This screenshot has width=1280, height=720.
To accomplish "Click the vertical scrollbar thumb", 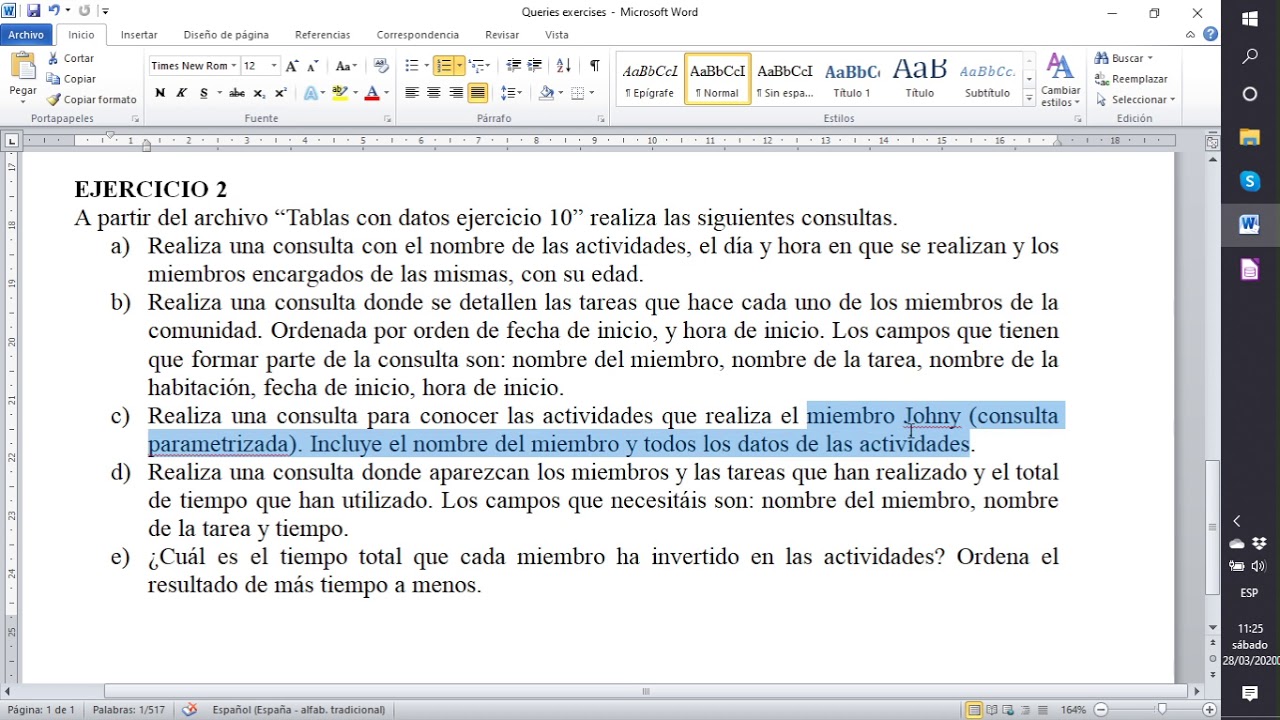I will pyautogui.click(x=1211, y=527).
